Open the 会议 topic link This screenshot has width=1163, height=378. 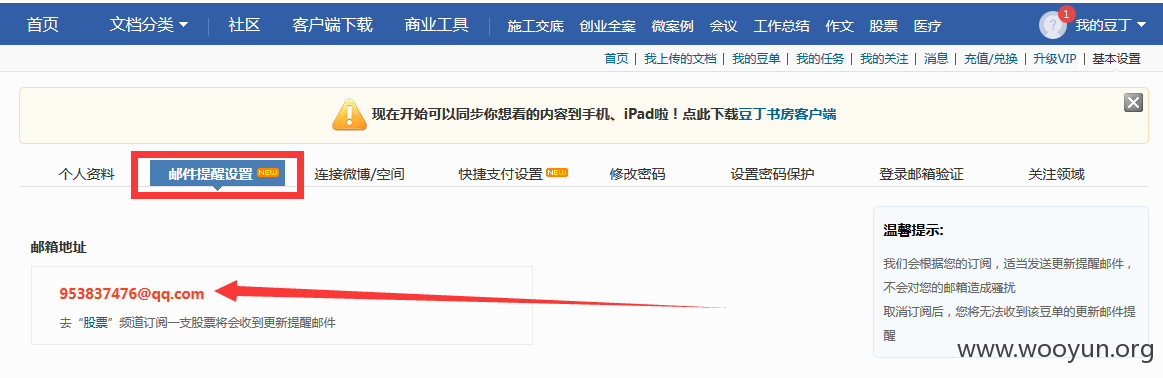point(723,26)
